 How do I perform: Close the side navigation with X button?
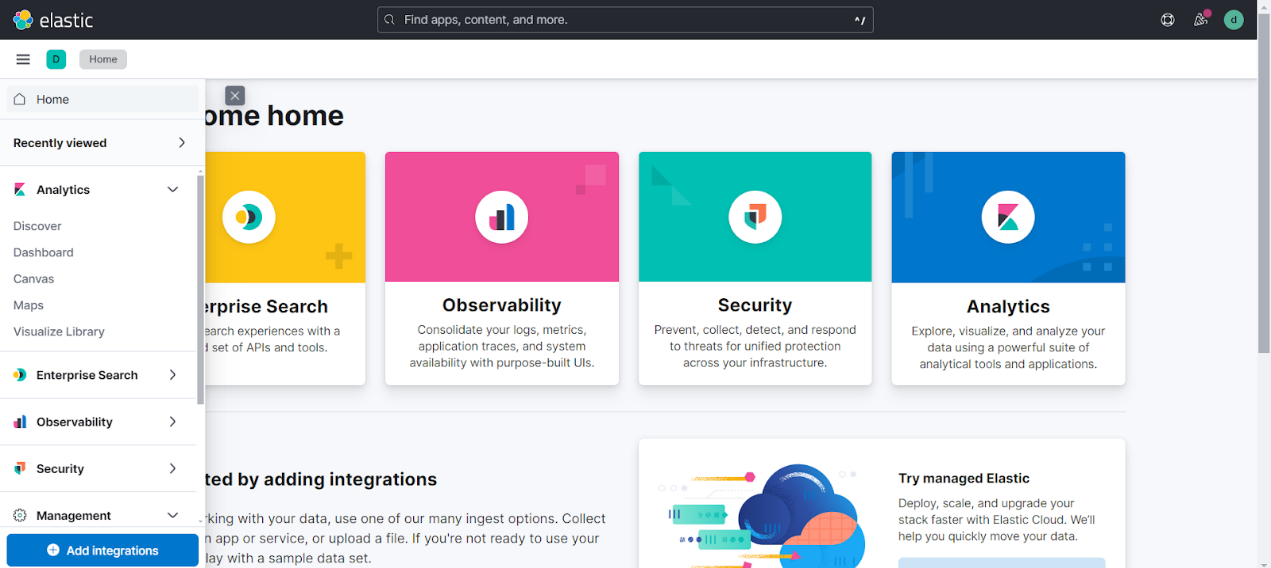click(235, 96)
